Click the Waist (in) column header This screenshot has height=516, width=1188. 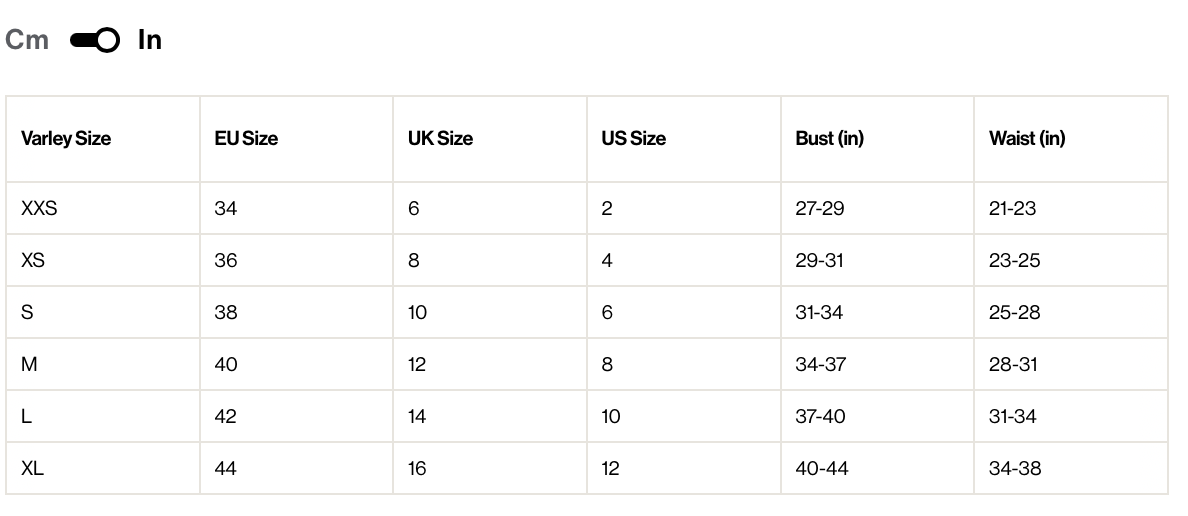[1027, 139]
